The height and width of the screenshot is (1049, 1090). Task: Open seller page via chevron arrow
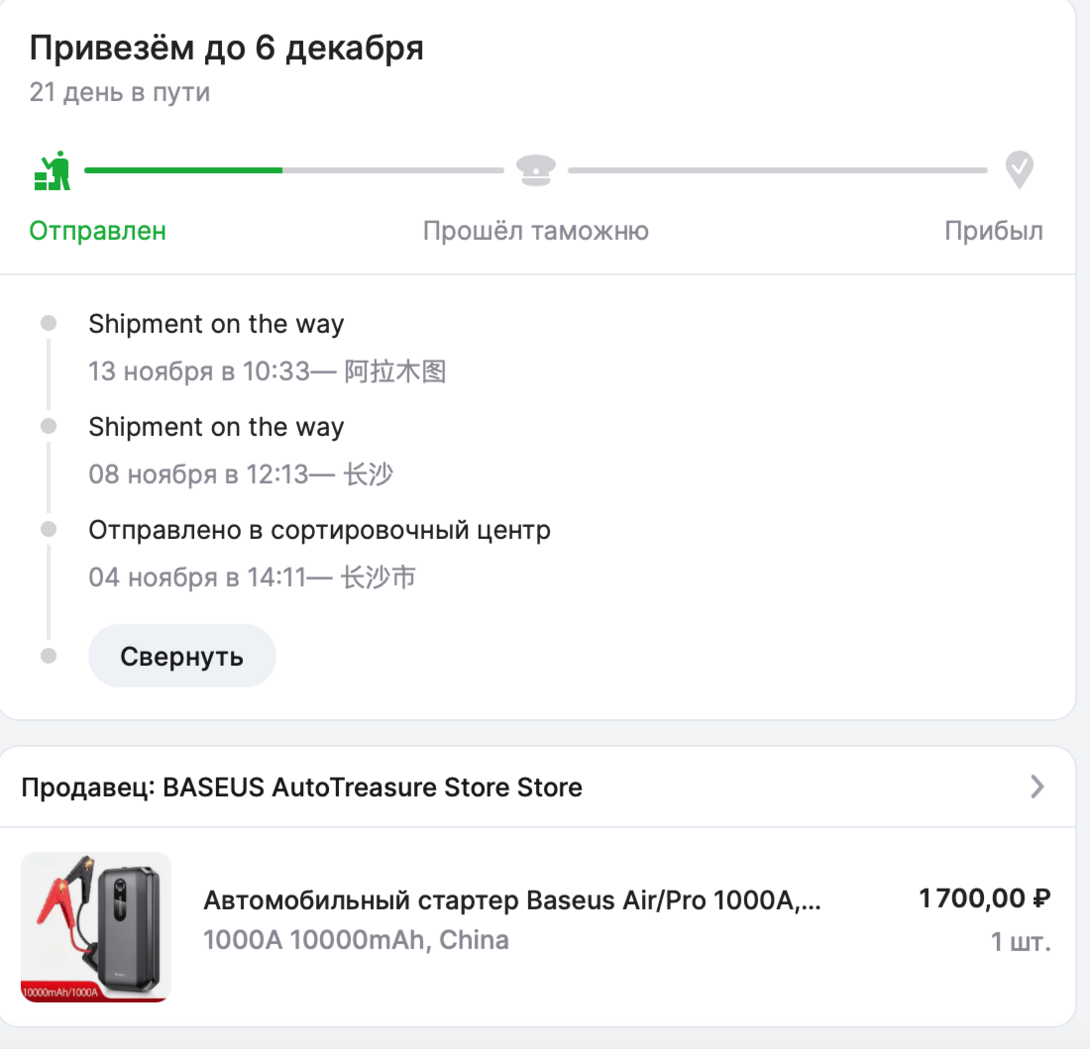[1037, 787]
